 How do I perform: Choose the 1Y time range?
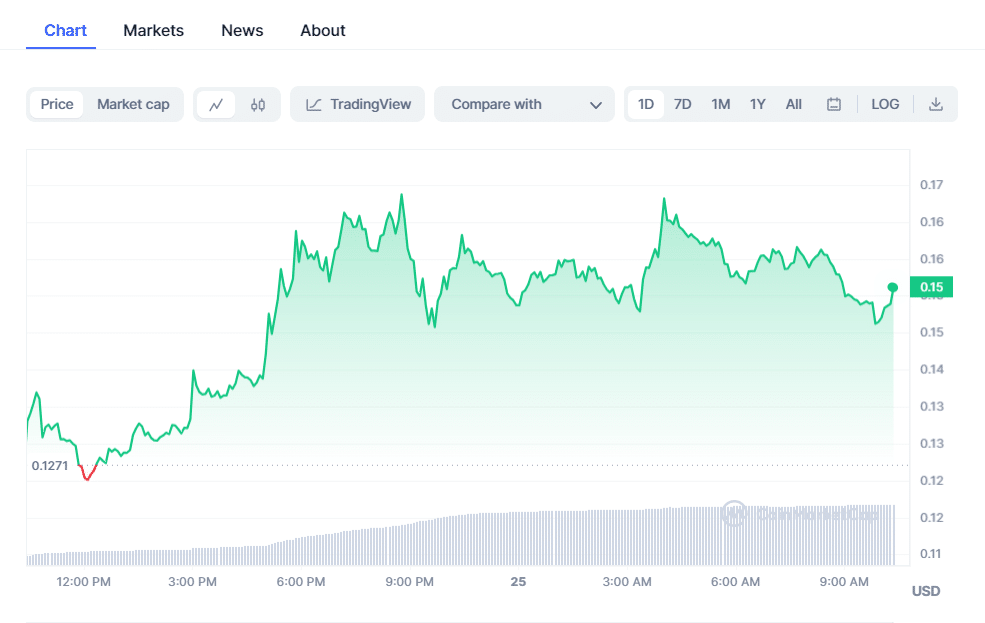point(758,104)
